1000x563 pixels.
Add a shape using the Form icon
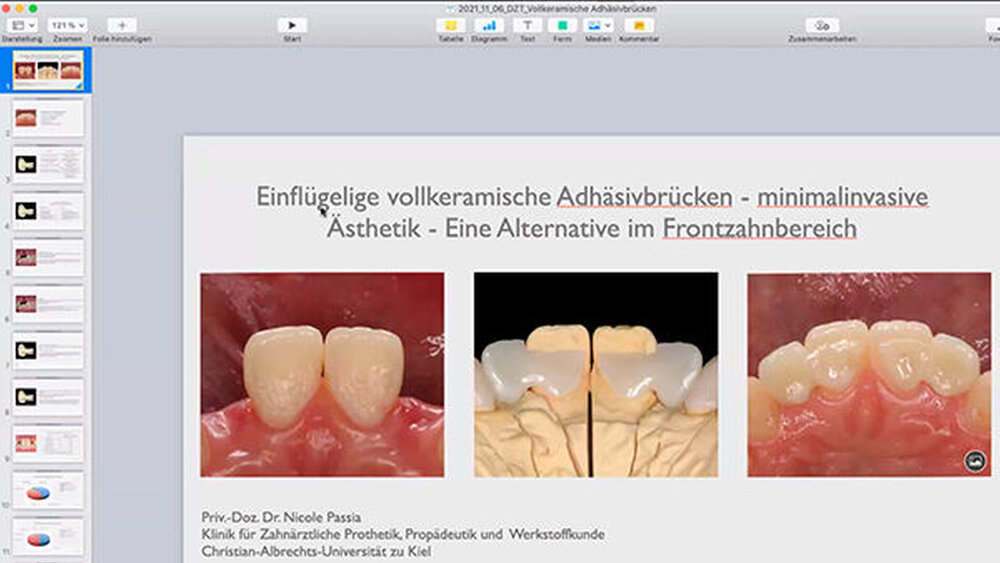(562, 24)
